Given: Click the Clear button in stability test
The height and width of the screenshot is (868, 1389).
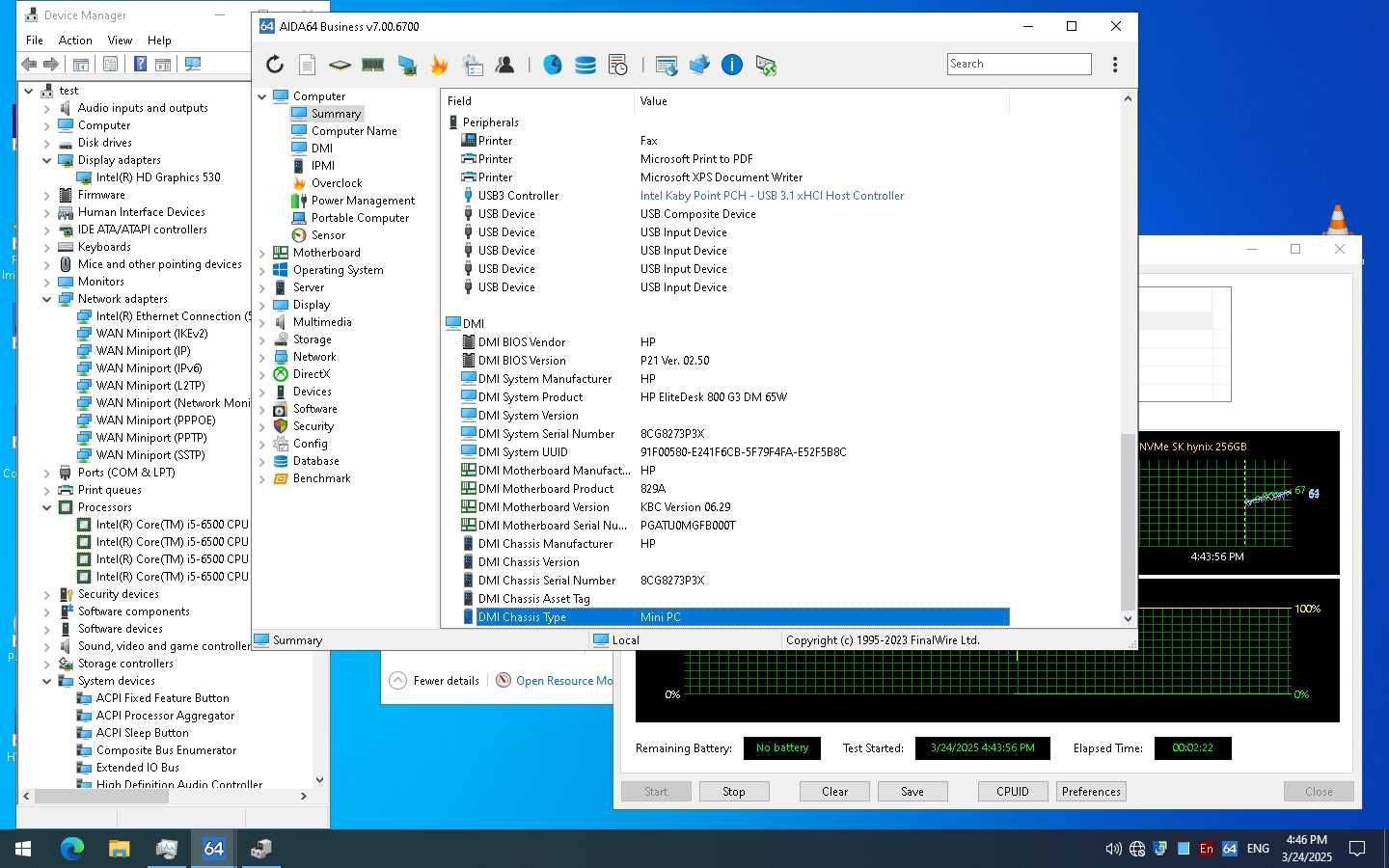Looking at the screenshot, I should pos(834,791).
